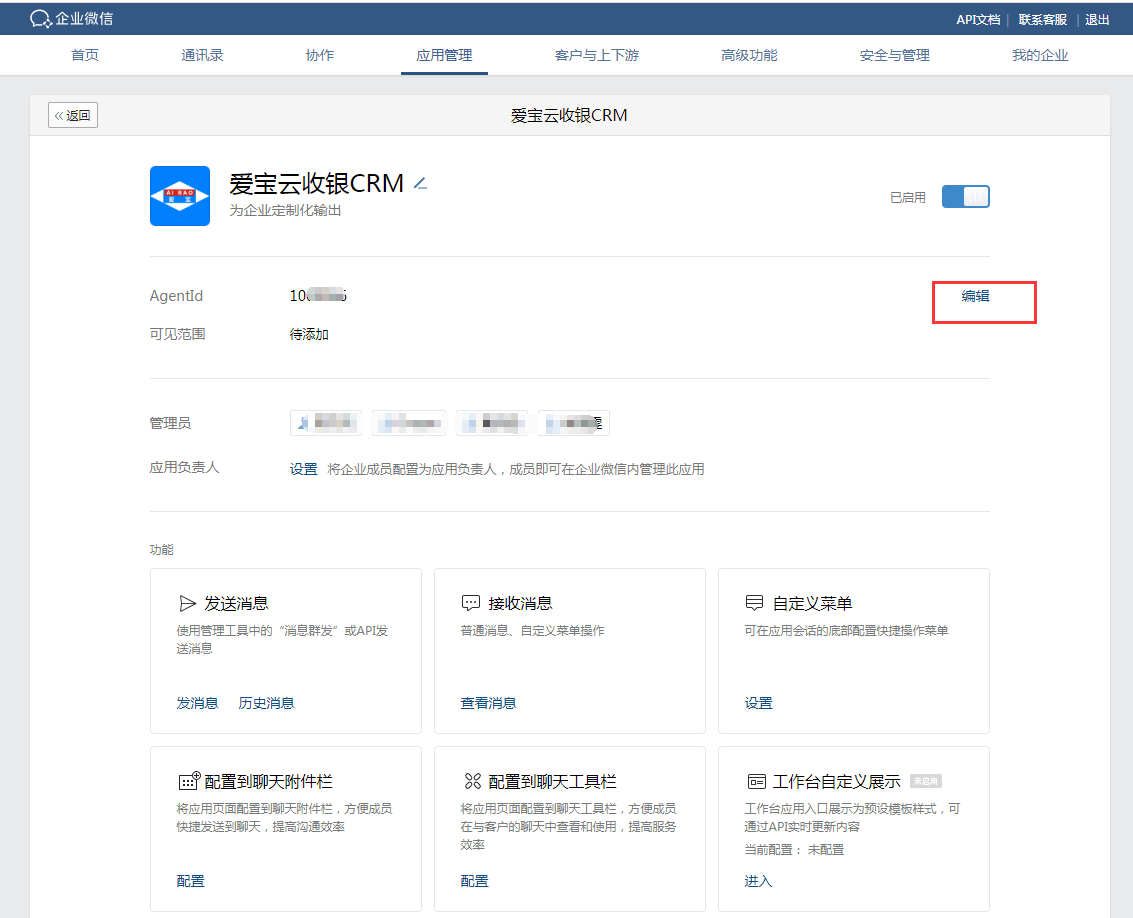Image resolution: width=1133 pixels, height=918 pixels.
Task: Click 设置 in the 自定义菜单 card
Action: click(x=759, y=703)
